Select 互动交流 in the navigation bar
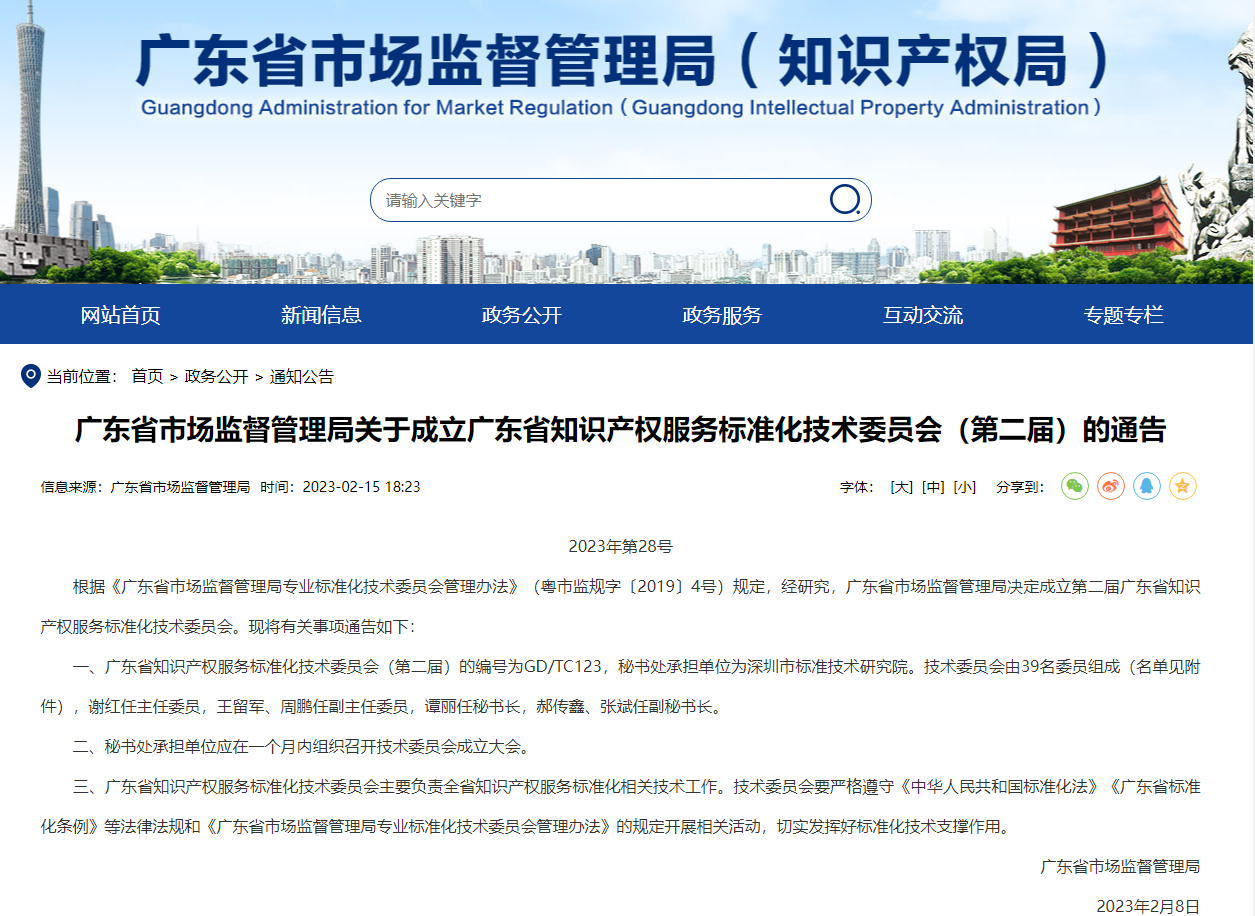Viewport: 1255px width, 916px height. [923, 315]
